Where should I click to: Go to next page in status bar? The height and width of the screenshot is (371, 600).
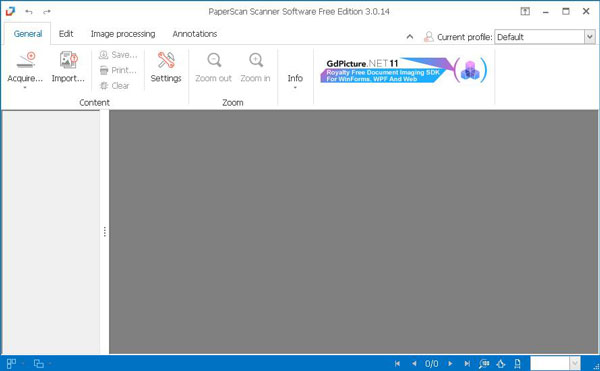pos(450,364)
